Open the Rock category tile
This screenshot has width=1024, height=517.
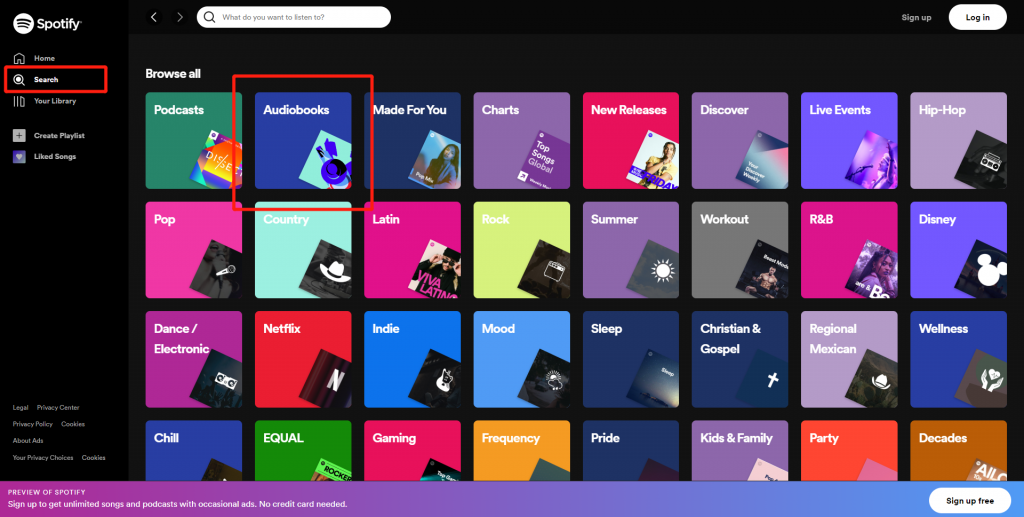[522, 250]
